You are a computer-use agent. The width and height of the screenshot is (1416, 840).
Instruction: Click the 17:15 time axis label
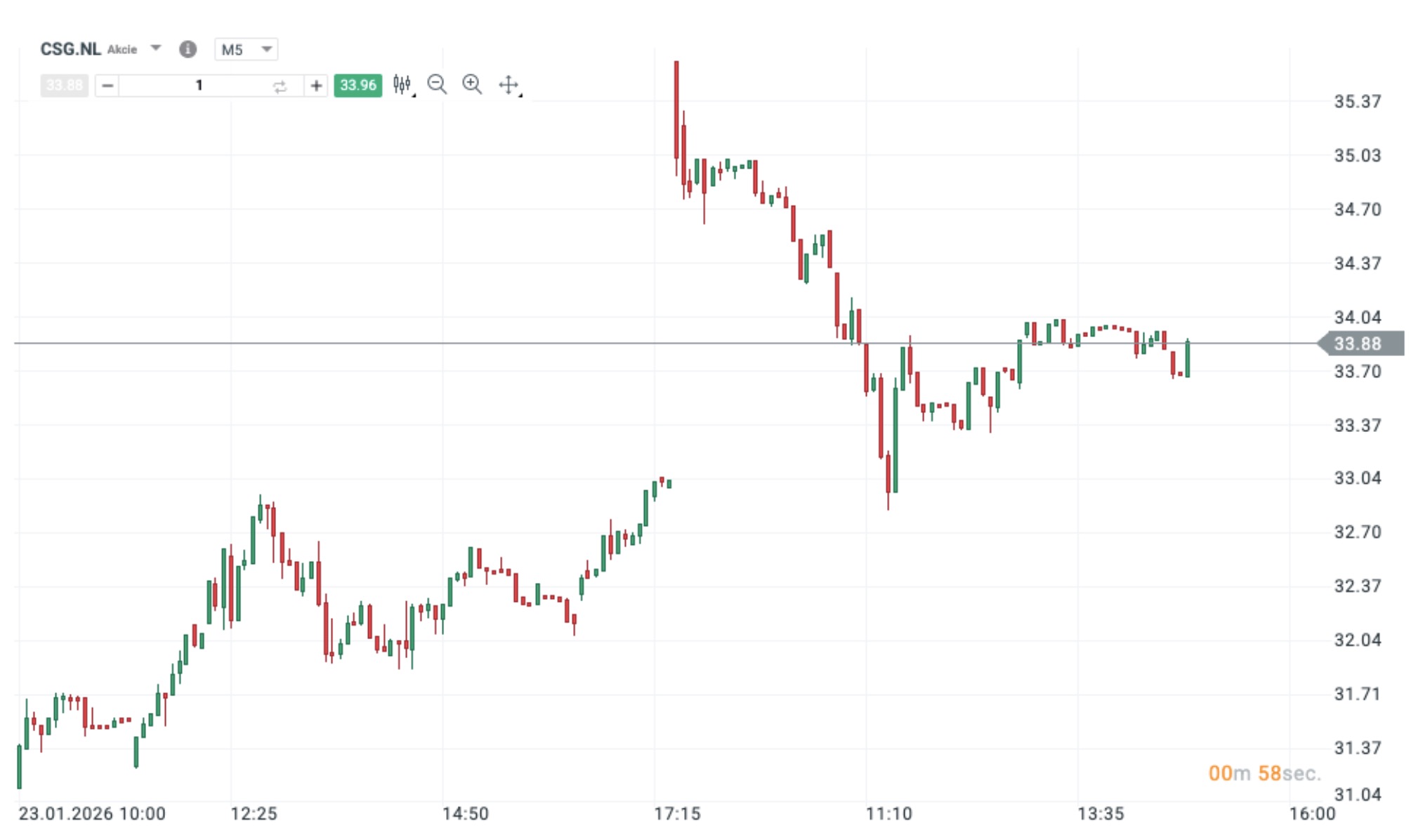677,814
